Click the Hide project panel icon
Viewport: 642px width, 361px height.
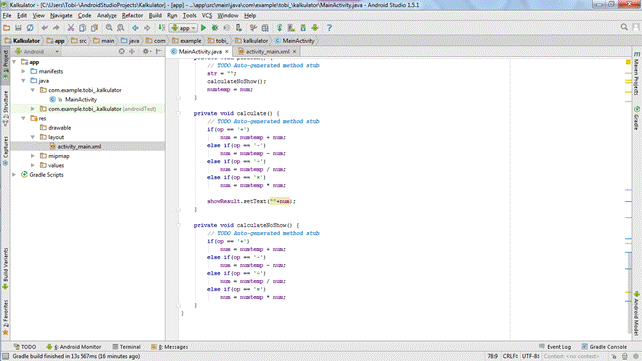159,52
